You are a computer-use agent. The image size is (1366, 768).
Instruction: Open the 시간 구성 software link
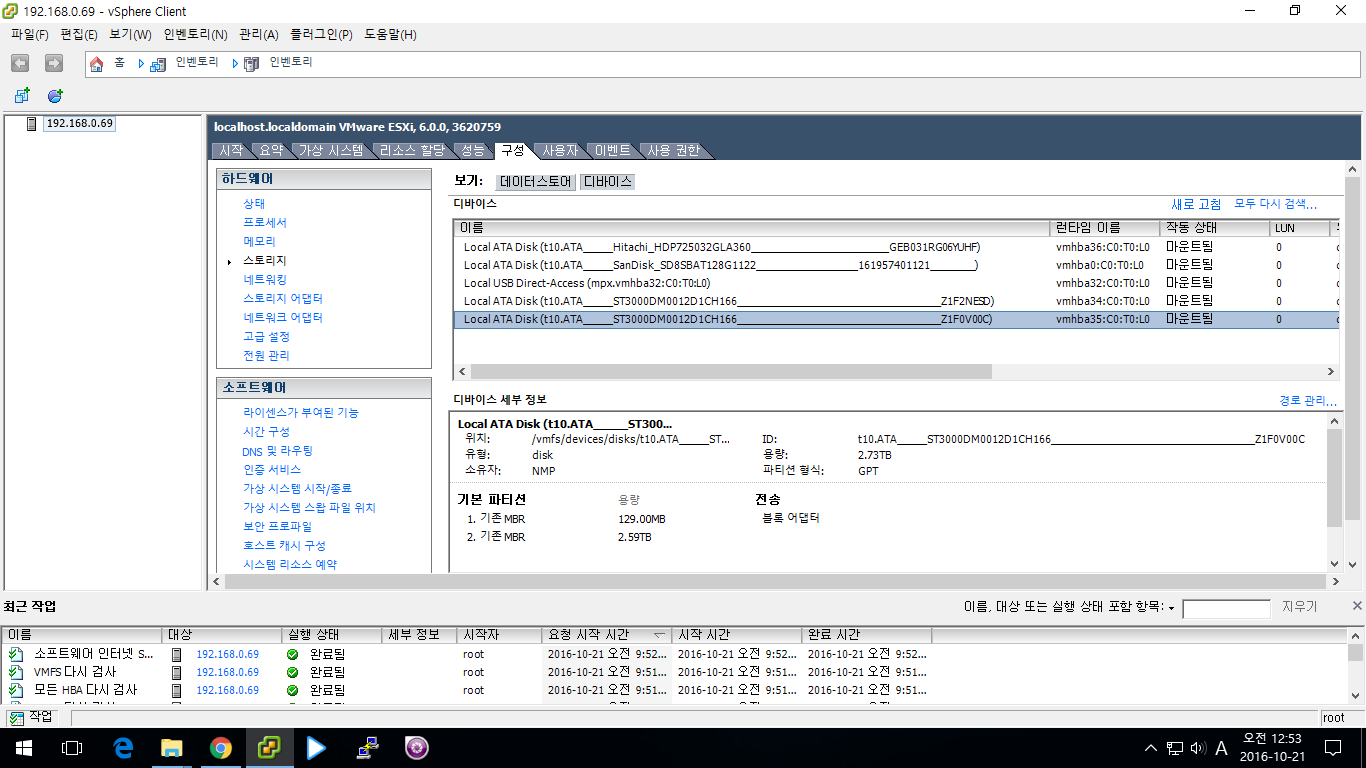pyautogui.click(x=266, y=431)
